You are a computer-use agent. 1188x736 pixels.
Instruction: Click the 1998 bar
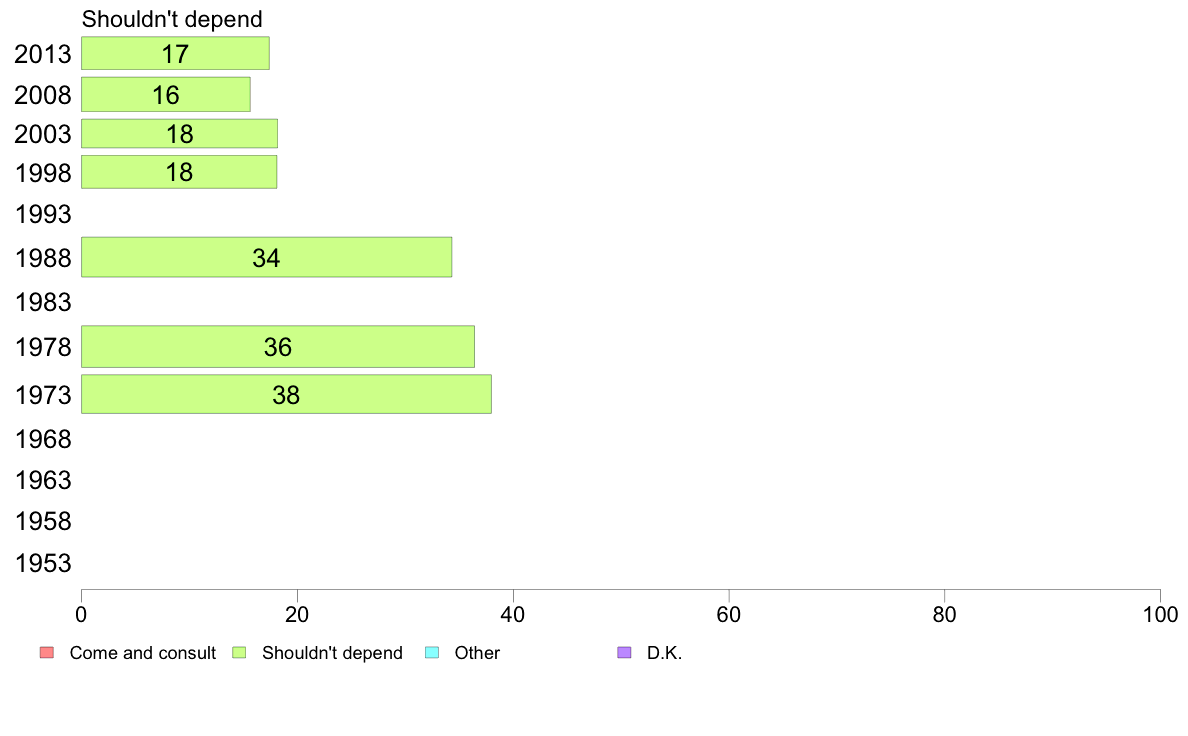click(179, 172)
